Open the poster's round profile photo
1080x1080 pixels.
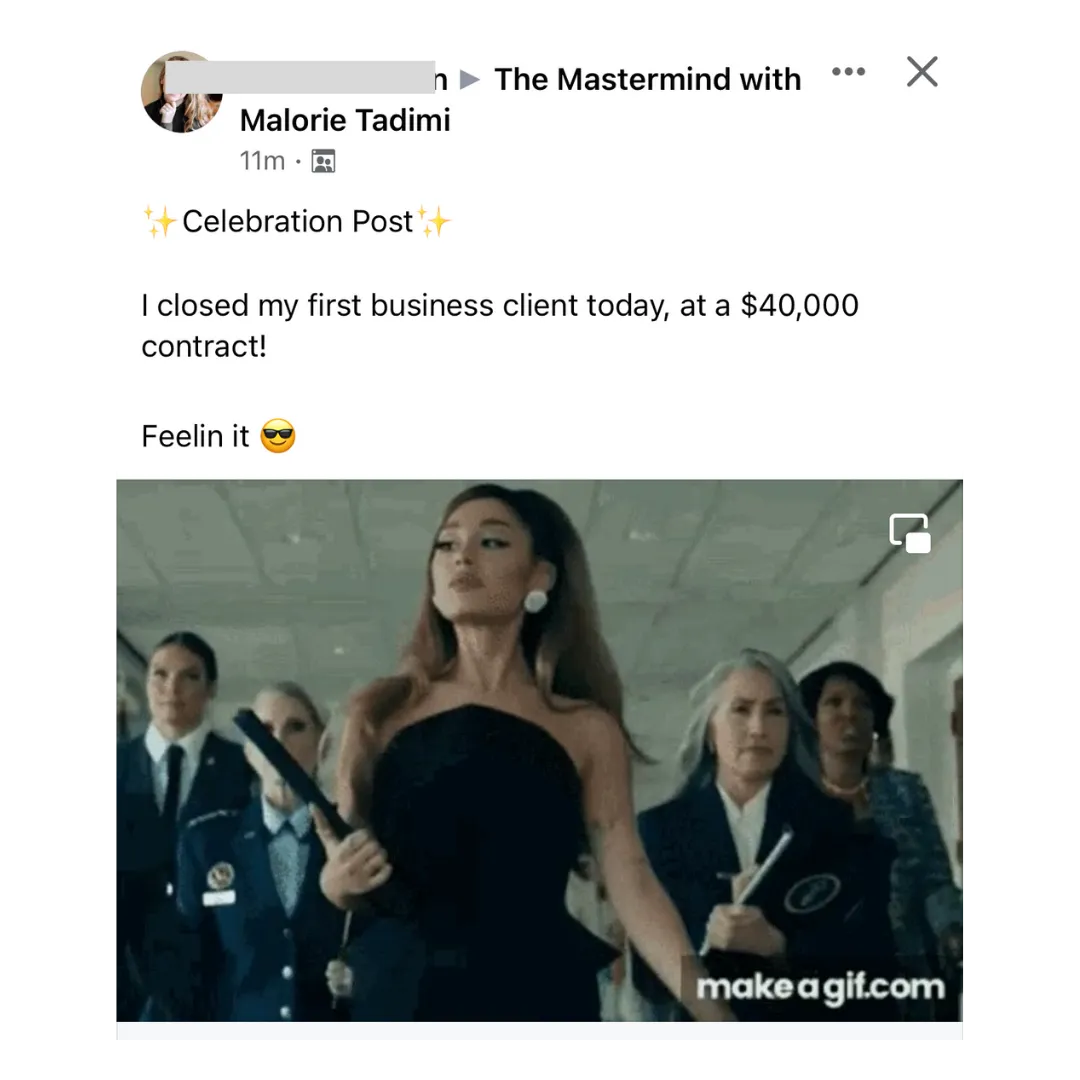tap(182, 92)
